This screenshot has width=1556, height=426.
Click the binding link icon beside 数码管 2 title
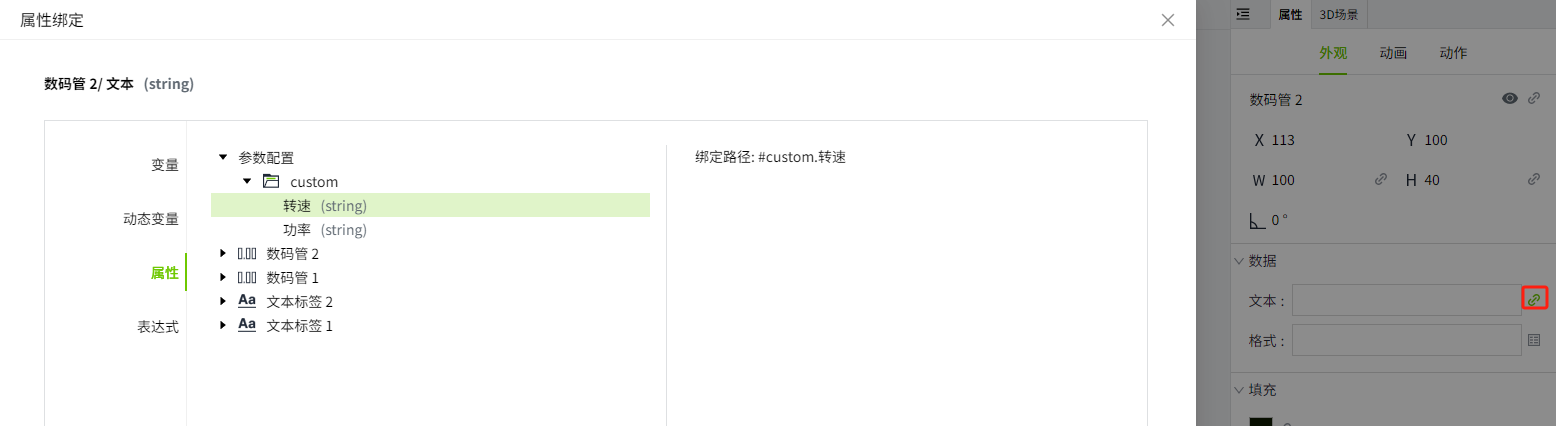point(1533,98)
